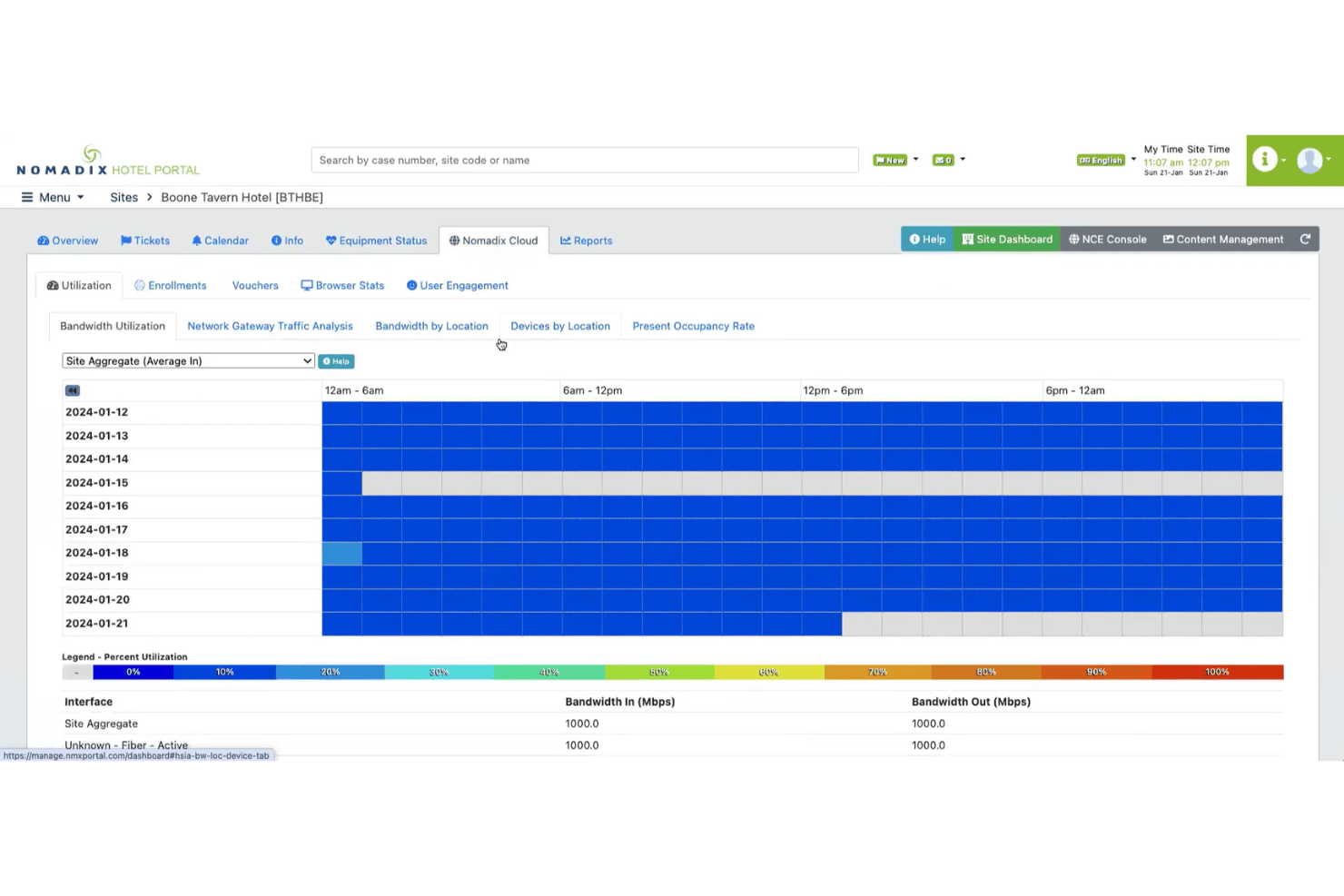Open the Devices by Location tab
1344x896 pixels.
(560, 326)
